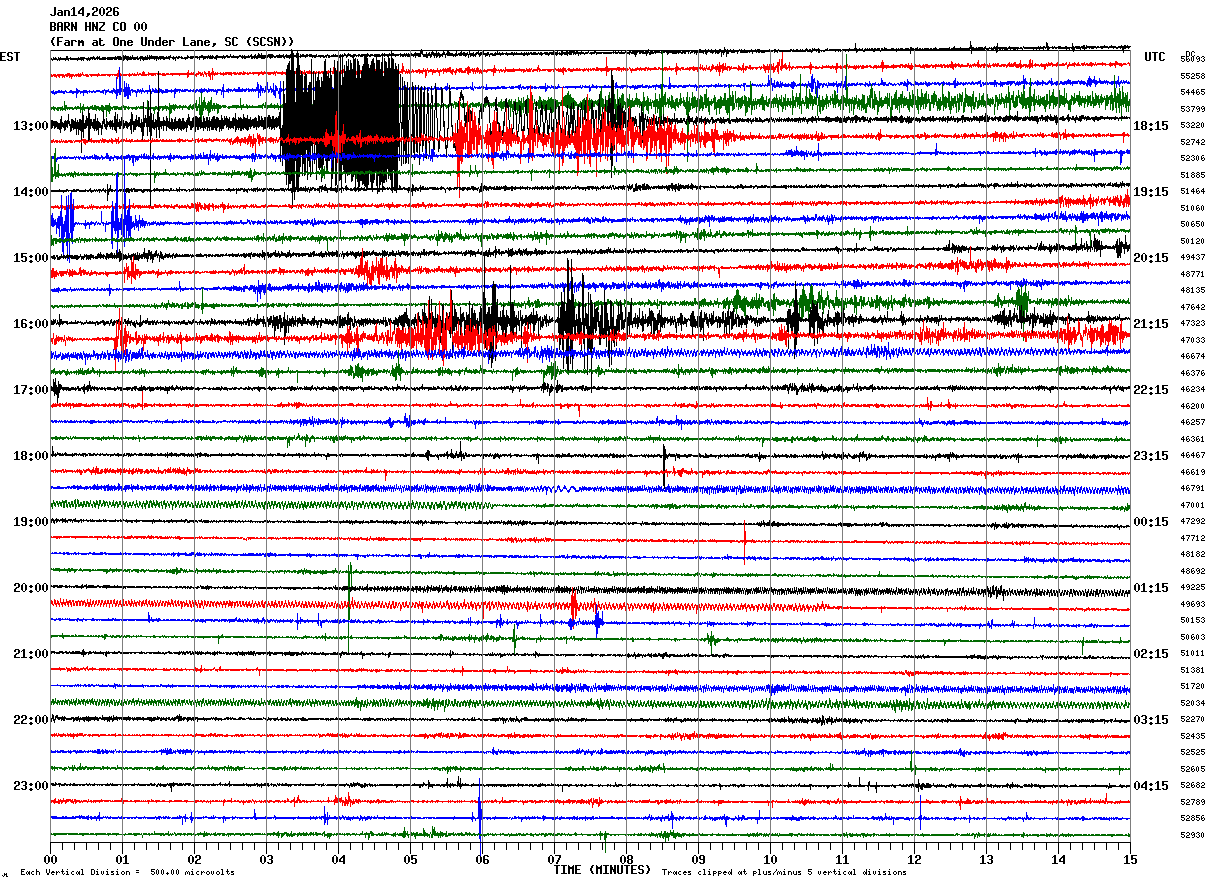This screenshot has width=1210, height=886.
Task: Click the DC offset value "53220"
Action: (1192, 126)
